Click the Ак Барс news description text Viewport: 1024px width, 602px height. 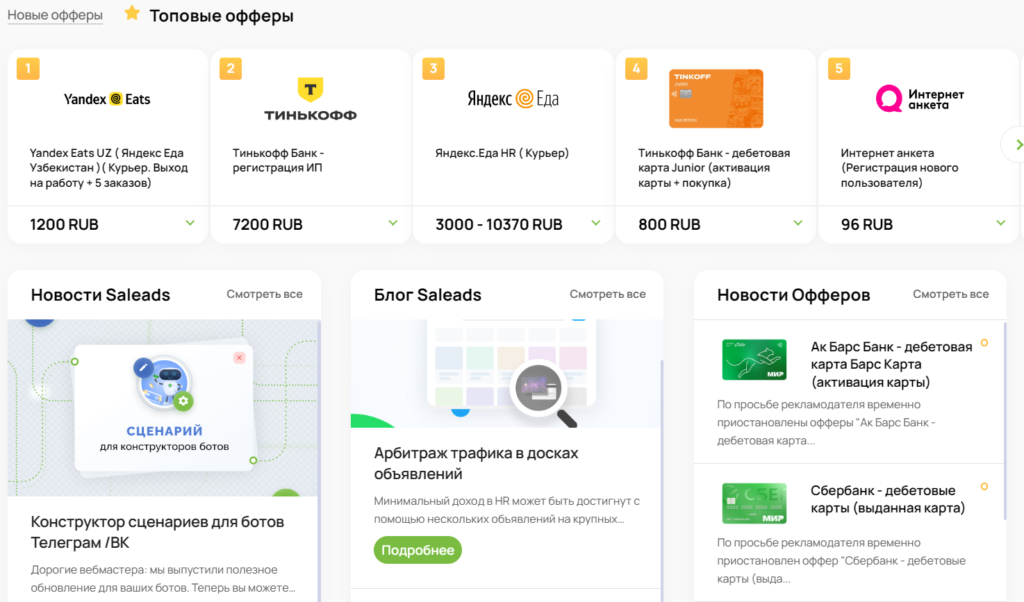pyautogui.click(x=826, y=422)
